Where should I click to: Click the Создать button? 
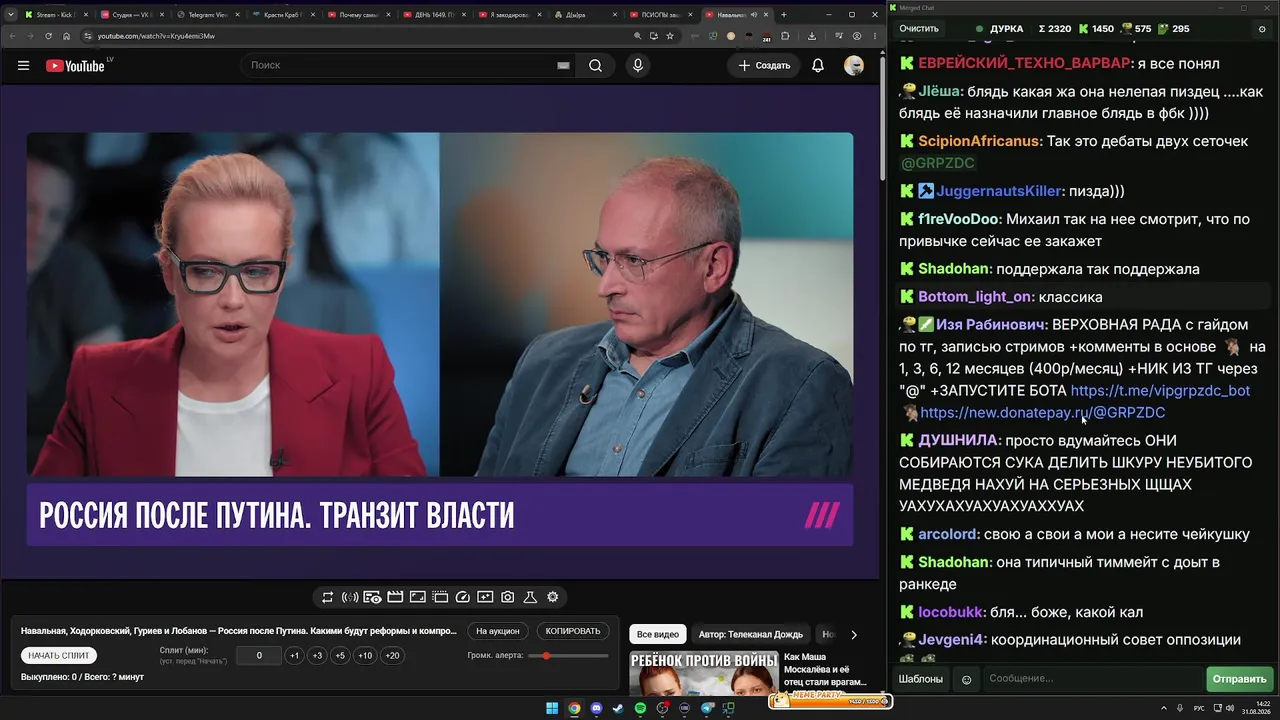click(x=764, y=65)
